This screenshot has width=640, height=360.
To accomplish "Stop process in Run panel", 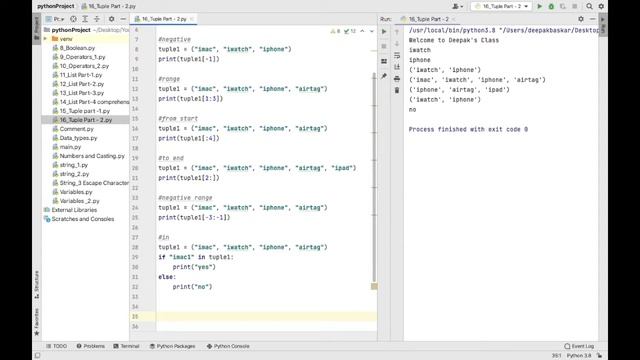I will click(x=384, y=46).
